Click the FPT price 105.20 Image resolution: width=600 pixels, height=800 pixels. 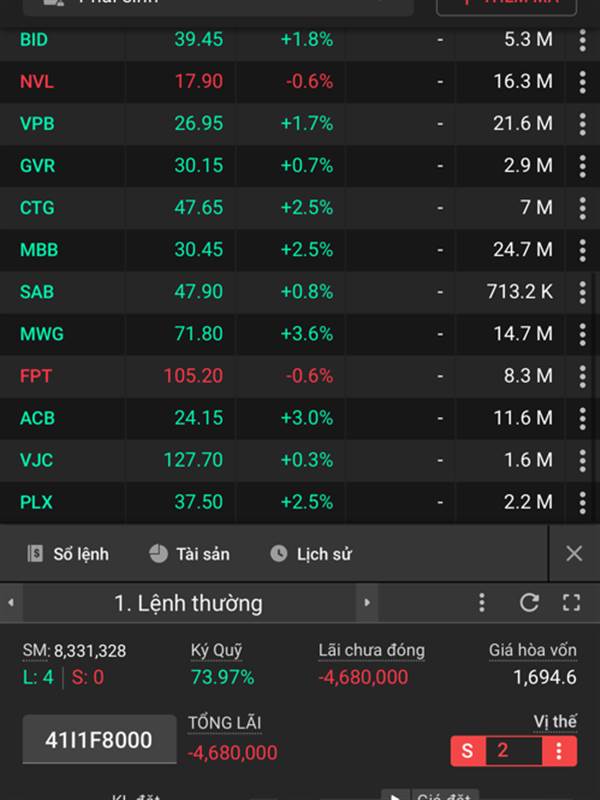[x=193, y=377]
